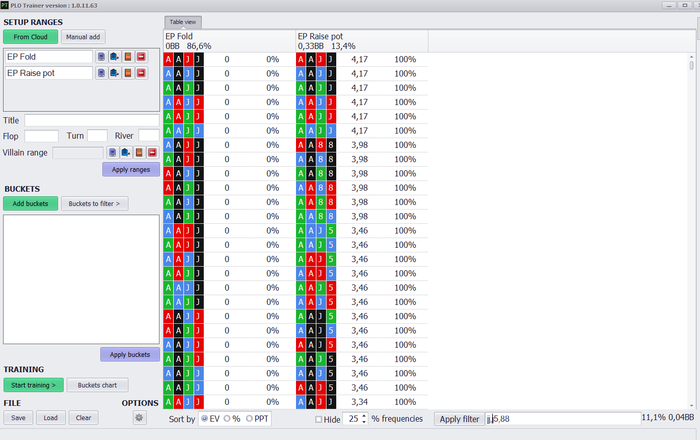Screen dimensions: 700x440
Task: Click the EP Fold column header
Action: click(229, 41)
